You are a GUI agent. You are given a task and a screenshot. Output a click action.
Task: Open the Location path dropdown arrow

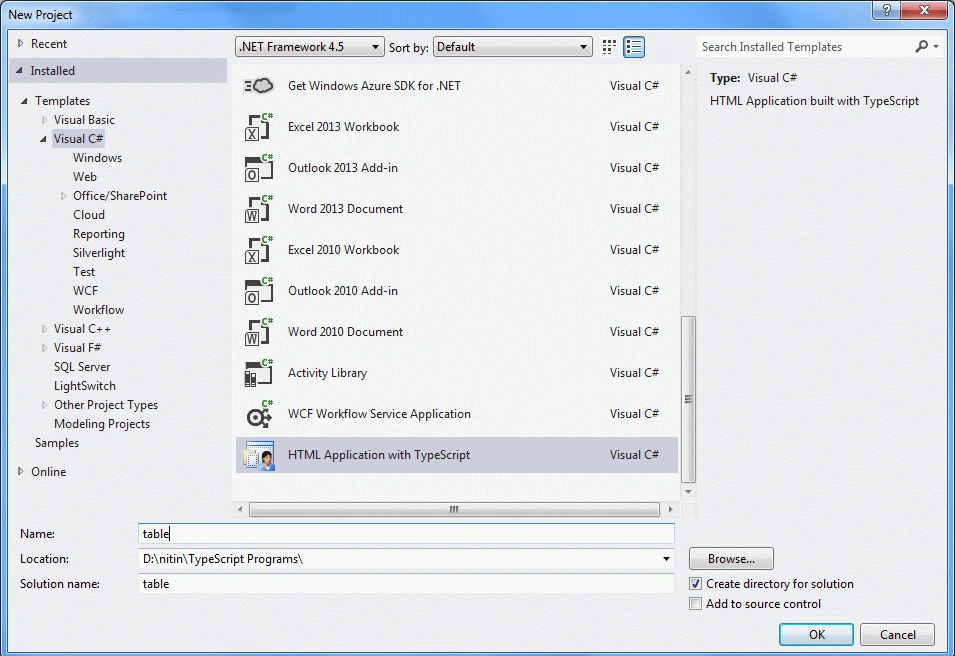click(666, 559)
